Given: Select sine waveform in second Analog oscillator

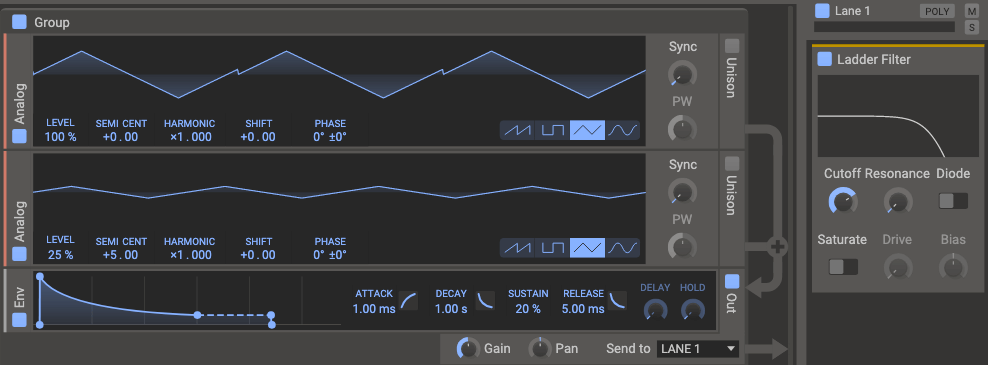Looking at the screenshot, I should [623, 248].
